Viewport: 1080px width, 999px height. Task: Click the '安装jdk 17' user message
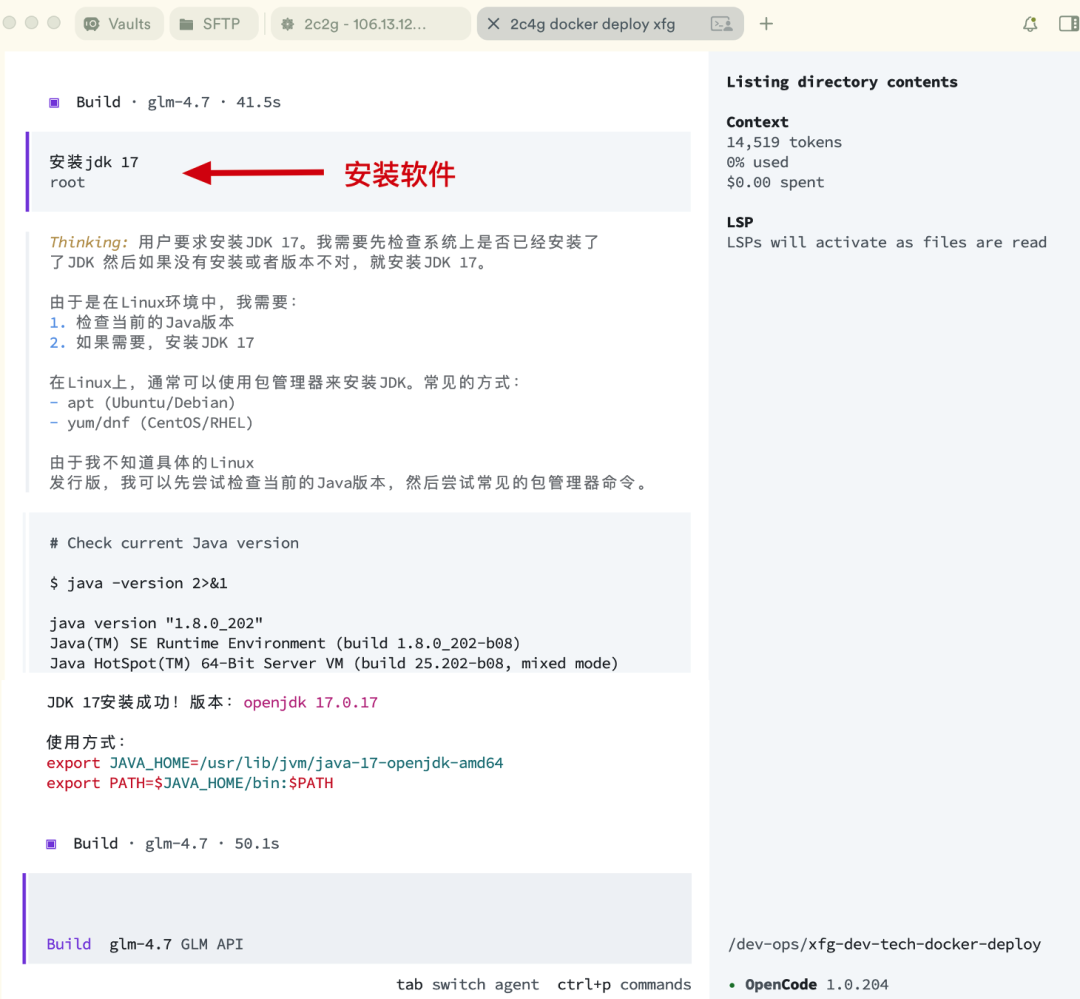click(x=94, y=162)
